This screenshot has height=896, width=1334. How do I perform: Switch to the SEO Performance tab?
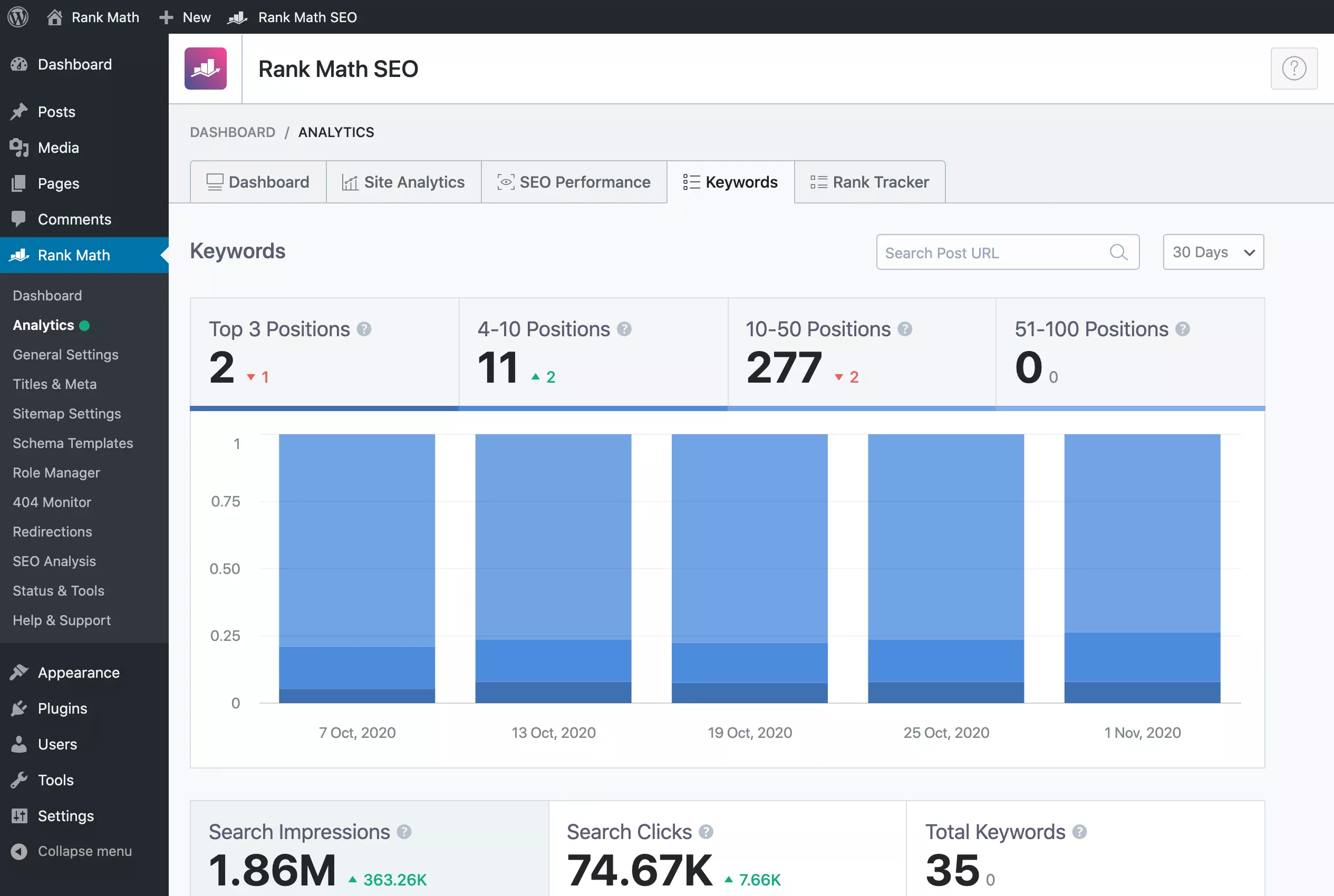(x=573, y=182)
